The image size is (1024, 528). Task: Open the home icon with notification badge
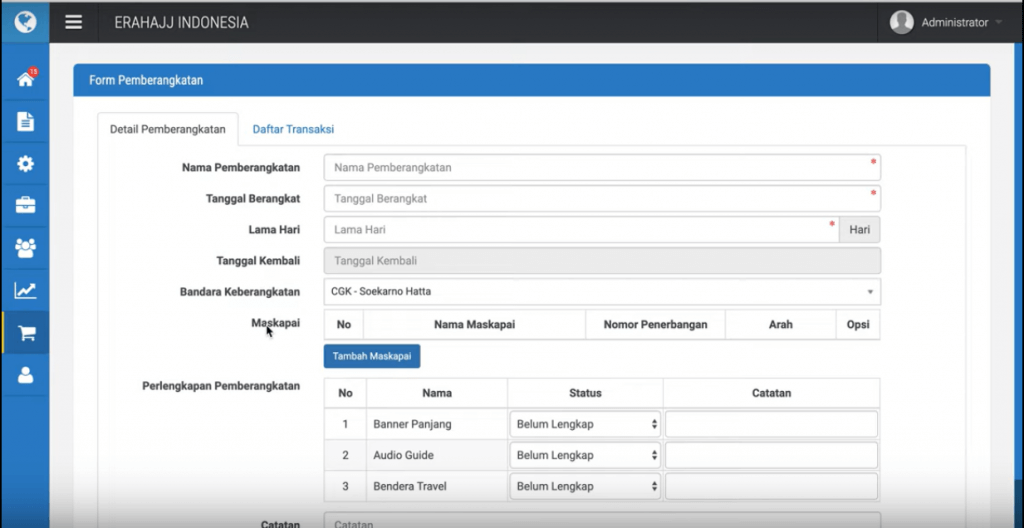(25, 79)
